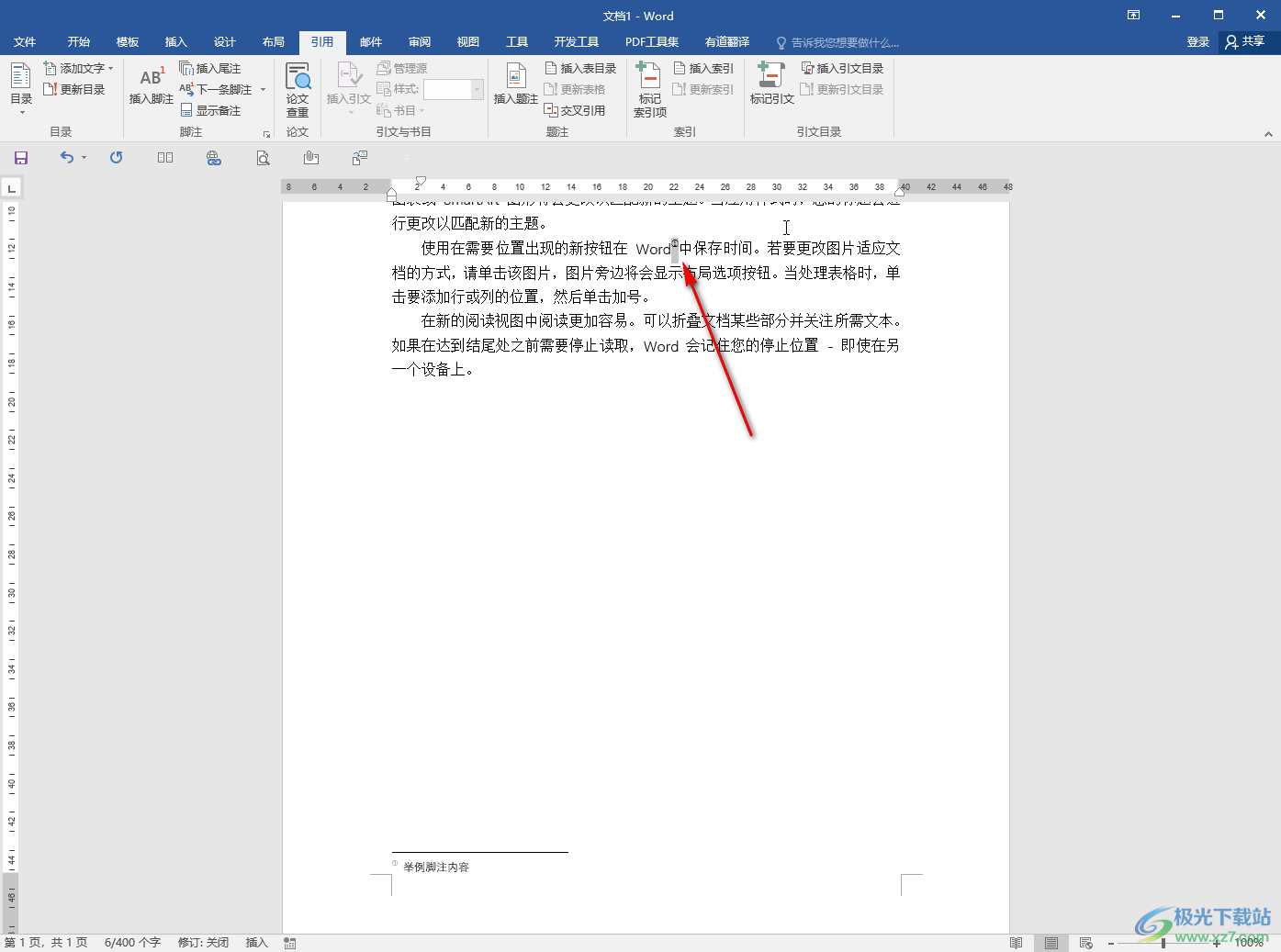The image size is (1281, 952).
Task: Open the 脚注 group dialog launcher
Action: coord(266,134)
